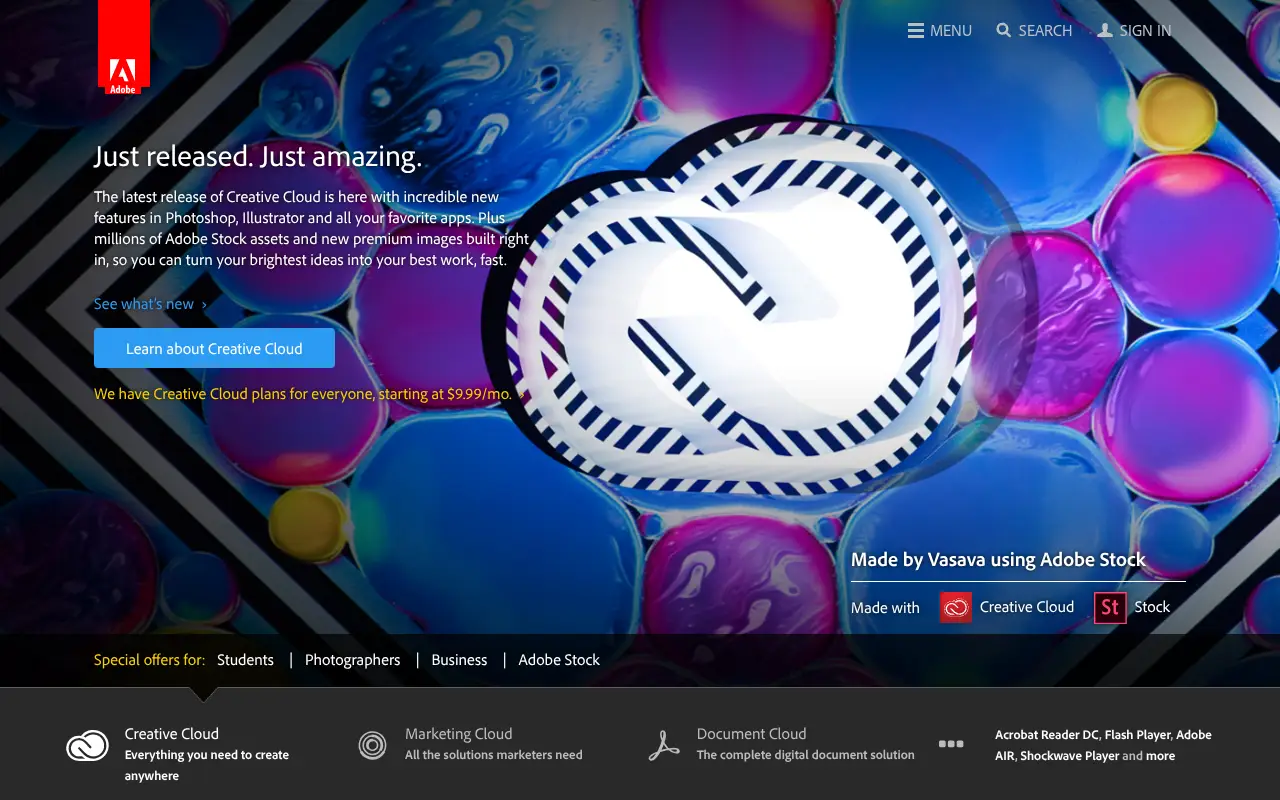Select the Marketing Cloud tab title
This screenshot has width=1280, height=800.
click(458, 734)
